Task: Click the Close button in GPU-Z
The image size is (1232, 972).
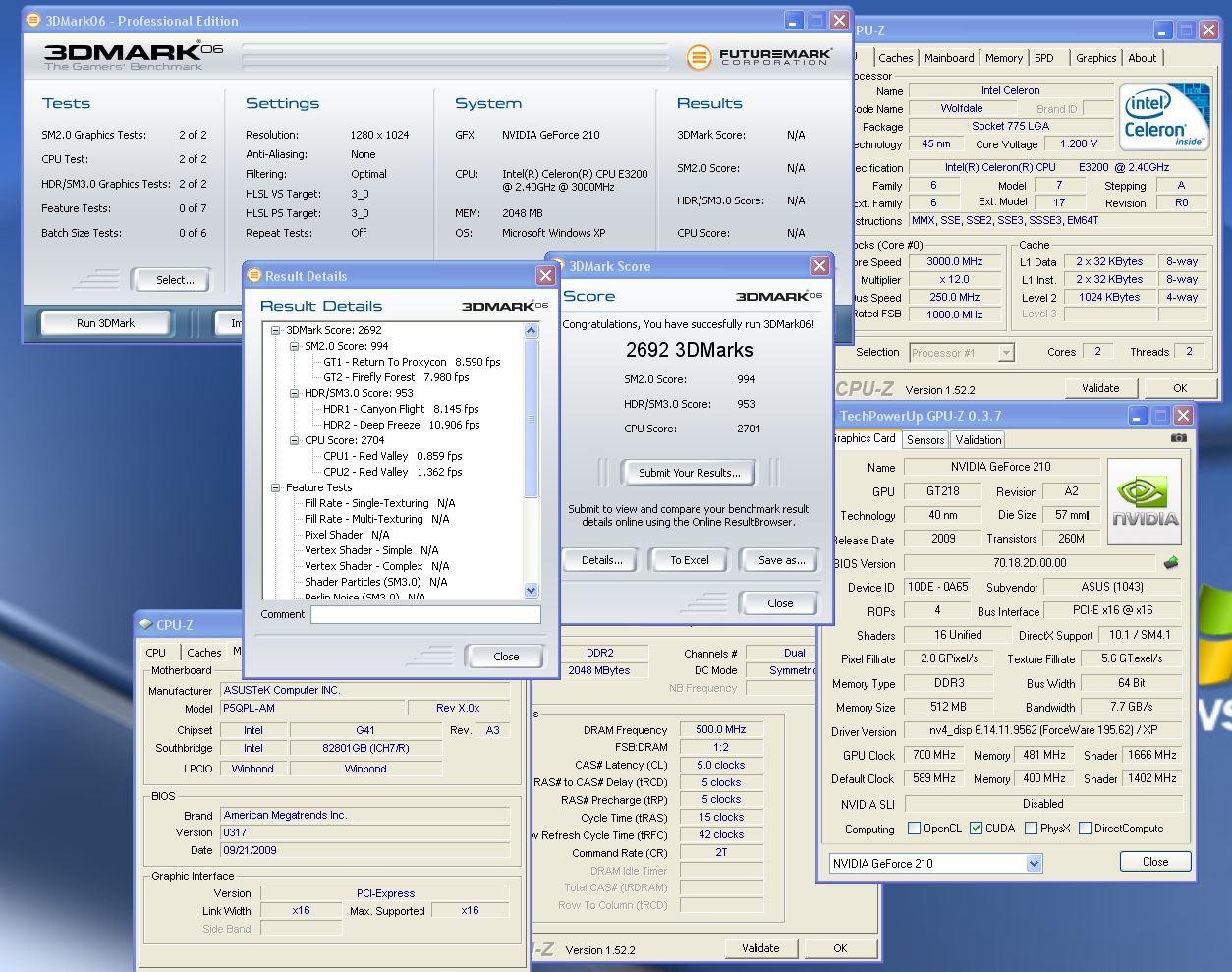Action: pos(1155,862)
